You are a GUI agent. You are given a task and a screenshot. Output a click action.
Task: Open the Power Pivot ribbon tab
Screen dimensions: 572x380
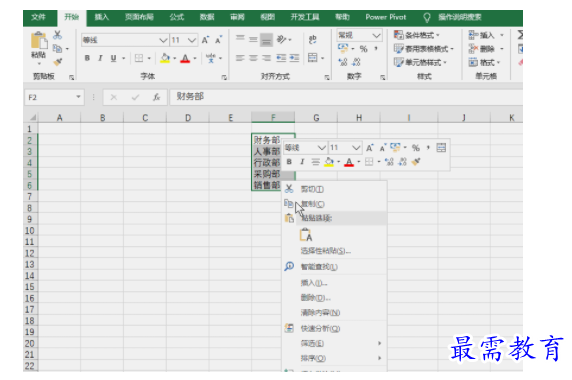(386, 17)
